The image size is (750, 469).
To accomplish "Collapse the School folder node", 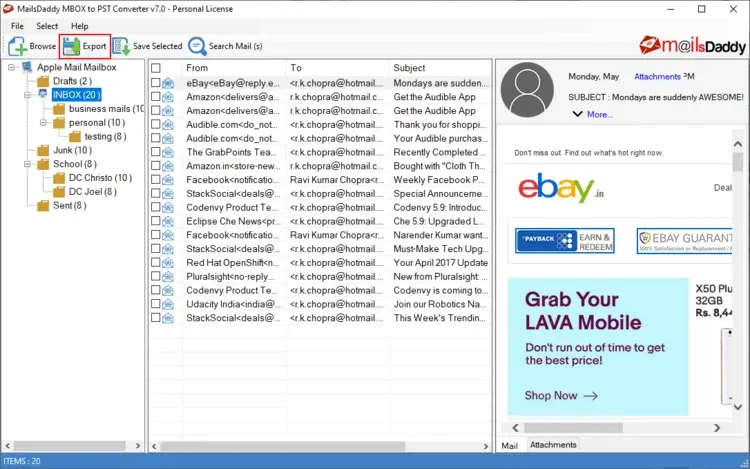I will click(27, 164).
